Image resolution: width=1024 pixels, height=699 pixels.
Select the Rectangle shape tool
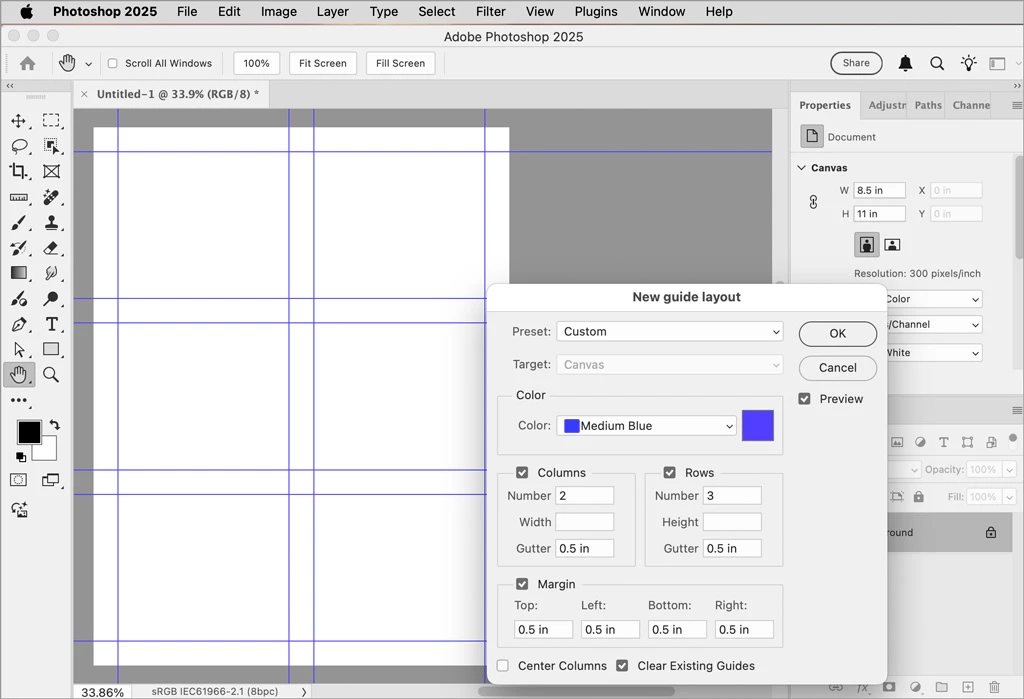tap(51, 349)
